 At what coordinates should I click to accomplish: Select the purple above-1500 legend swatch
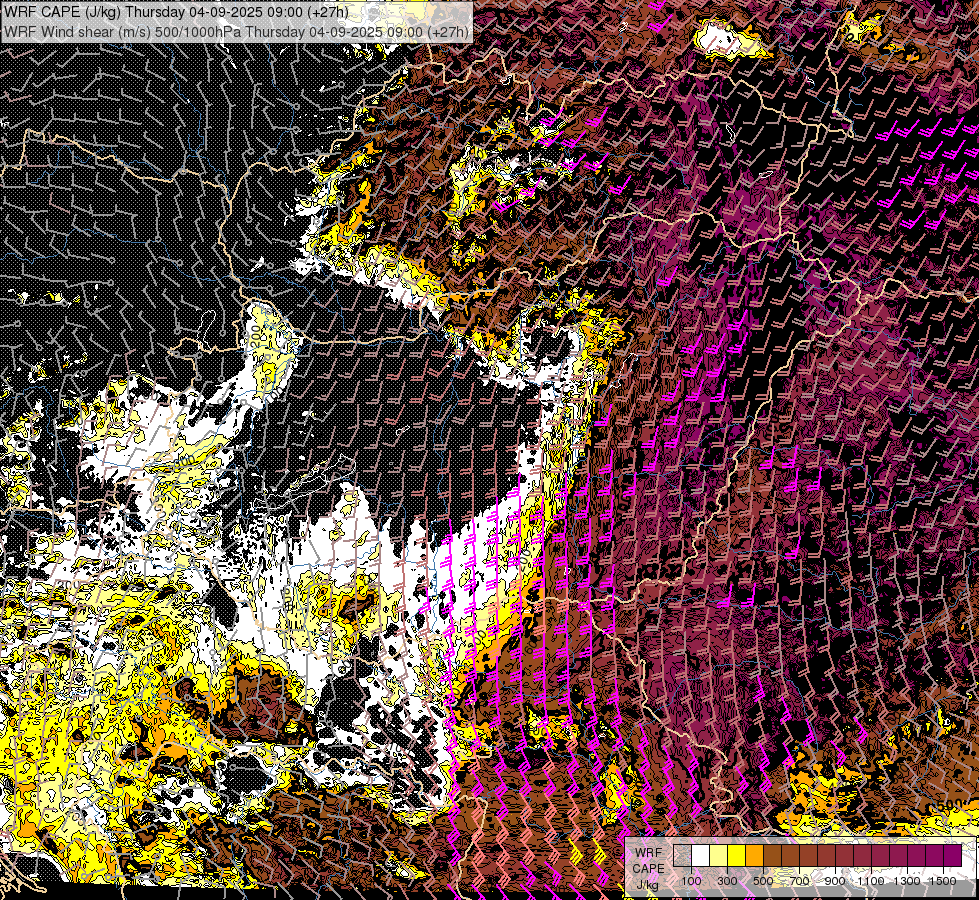pyautogui.click(x=953, y=856)
